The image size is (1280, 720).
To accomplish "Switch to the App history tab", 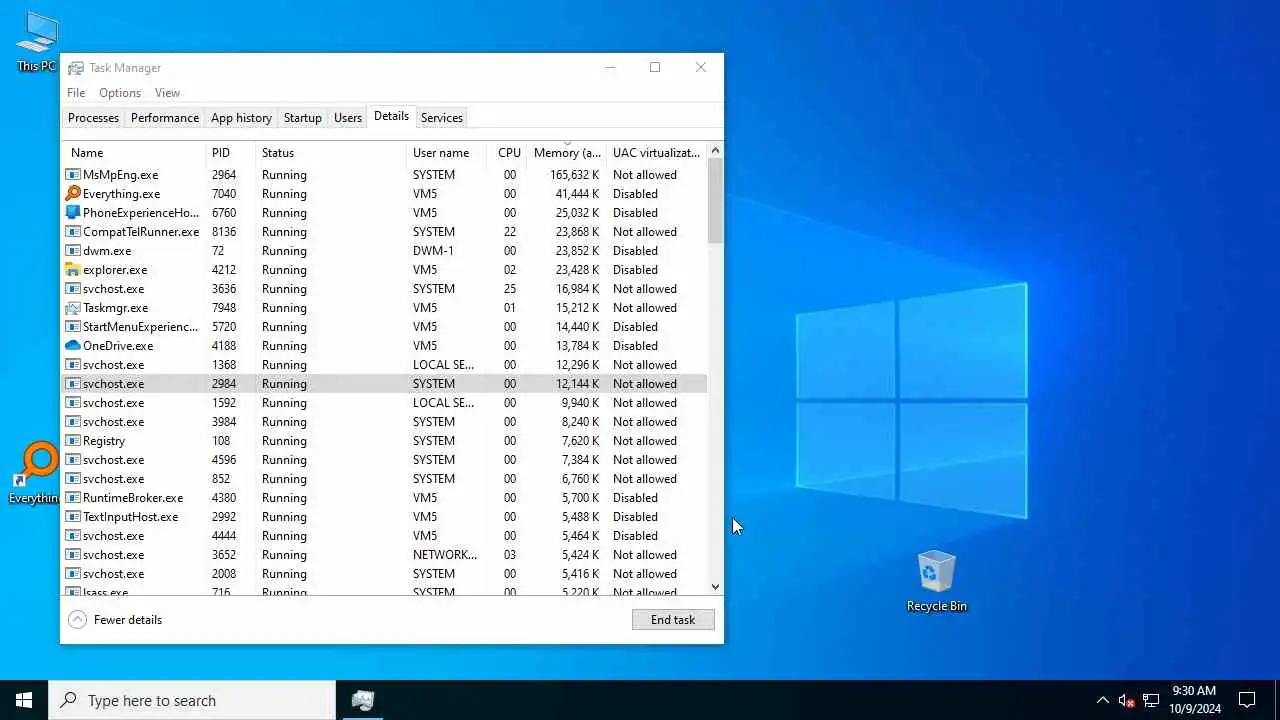I will [241, 118].
